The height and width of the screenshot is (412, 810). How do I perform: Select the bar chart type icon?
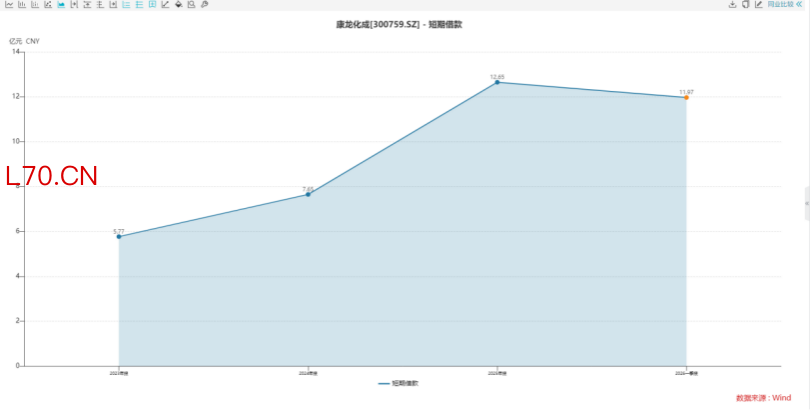(22, 4)
